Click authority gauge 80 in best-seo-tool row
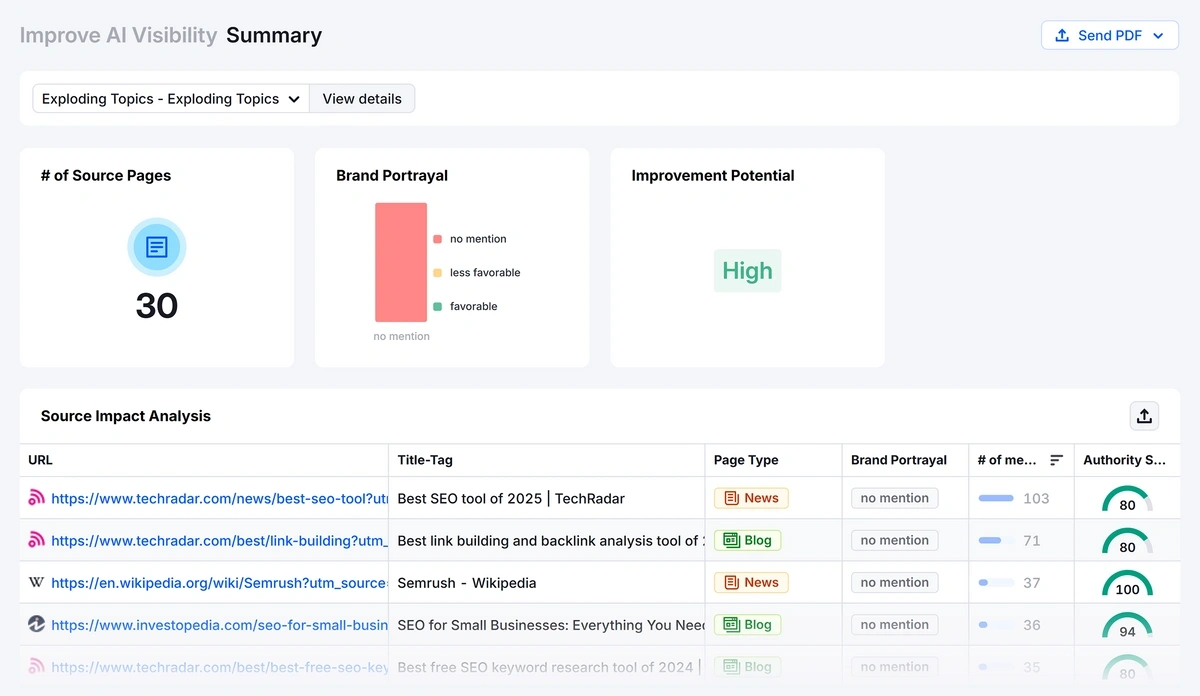Image resolution: width=1200 pixels, height=696 pixels. pos(1127,498)
